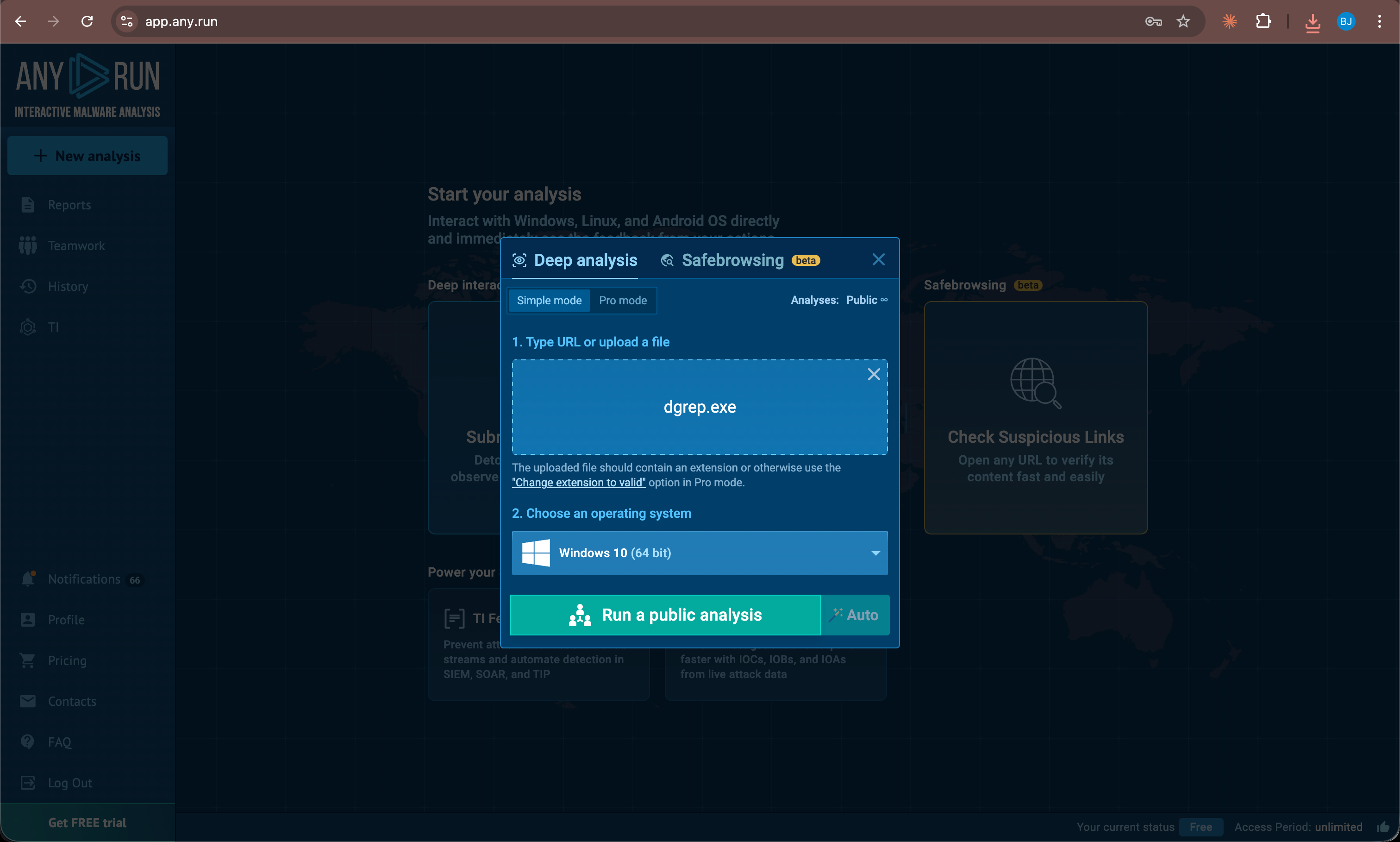The height and width of the screenshot is (842, 1400).
Task: Open the Change extension to valid link
Action: [578, 482]
